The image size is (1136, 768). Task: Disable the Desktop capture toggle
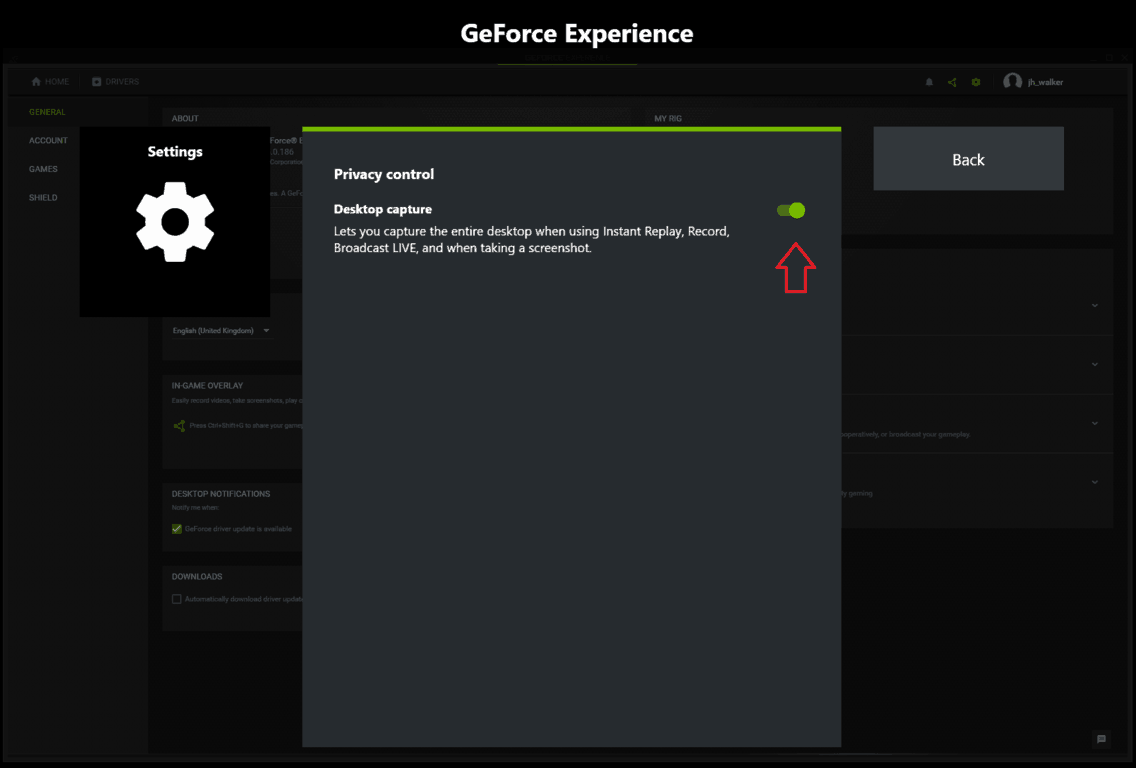(790, 210)
